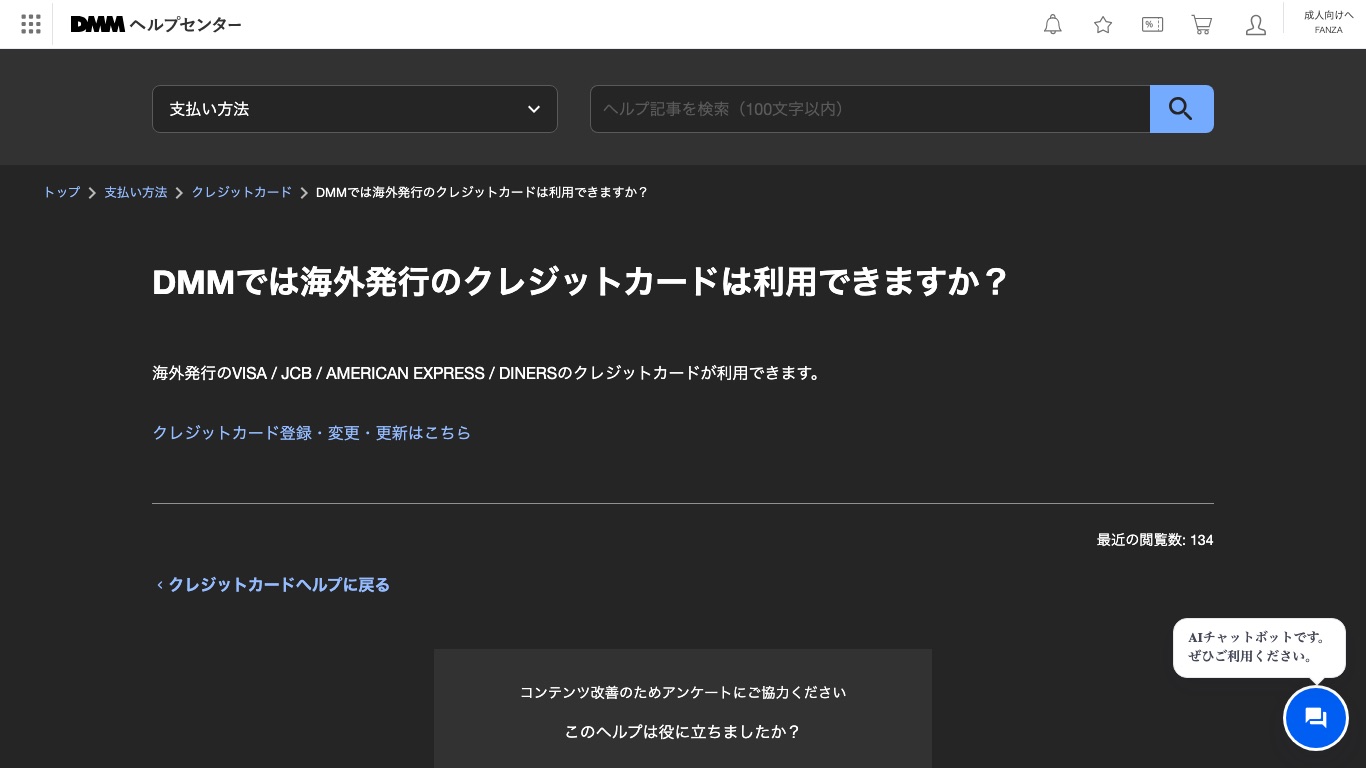Click このヘルプは役に立ちましたか？ text
The image size is (1366, 768).
[683, 732]
